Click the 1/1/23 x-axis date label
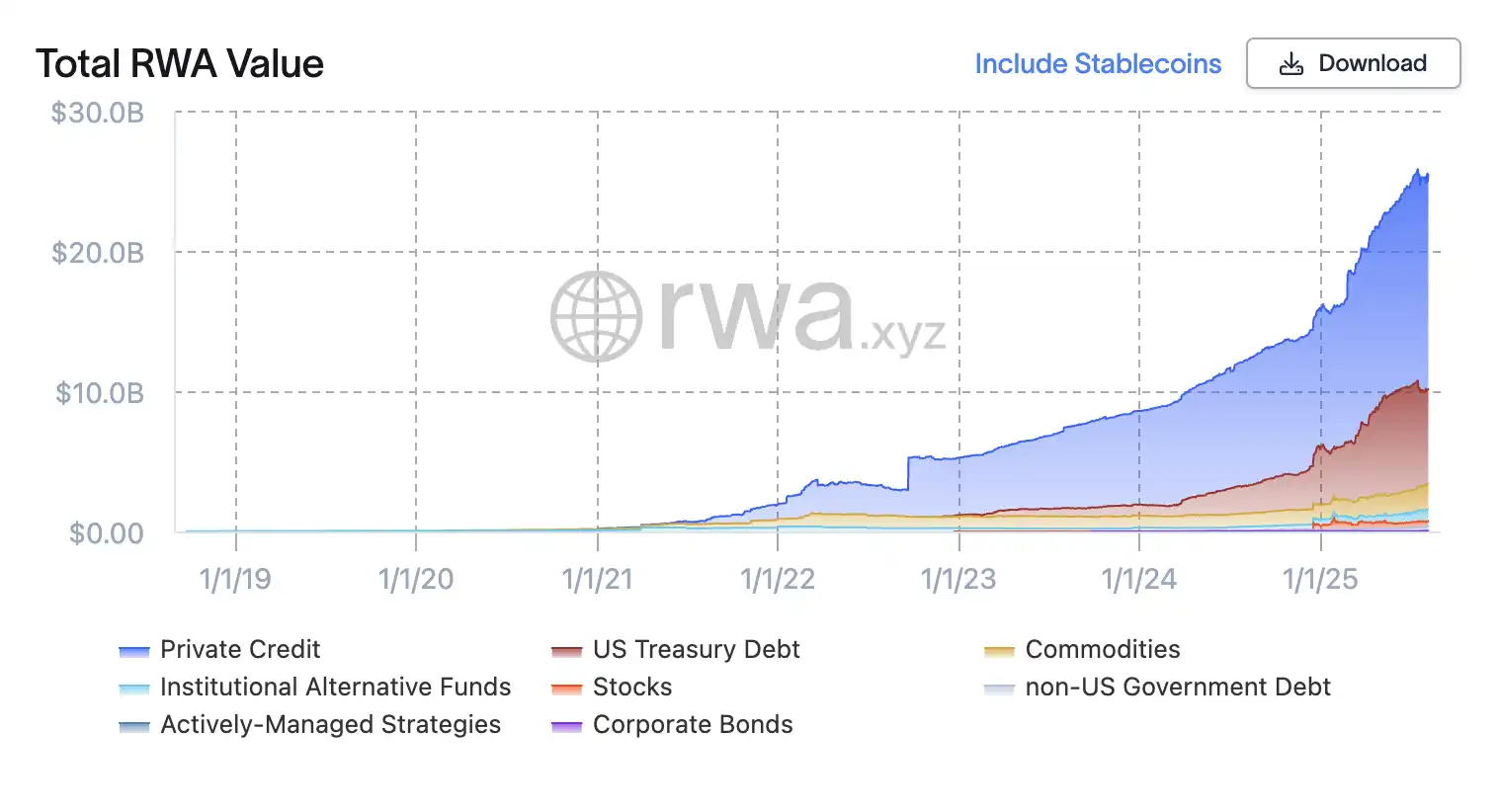The image size is (1498, 812). click(957, 579)
